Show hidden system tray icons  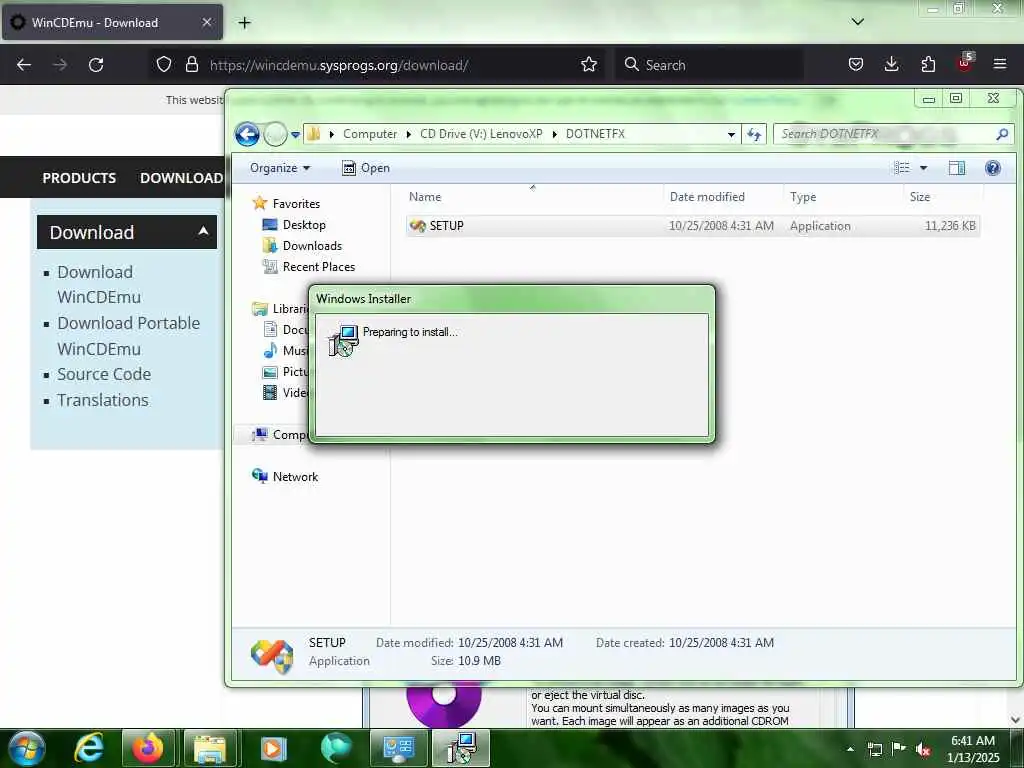tap(850, 749)
